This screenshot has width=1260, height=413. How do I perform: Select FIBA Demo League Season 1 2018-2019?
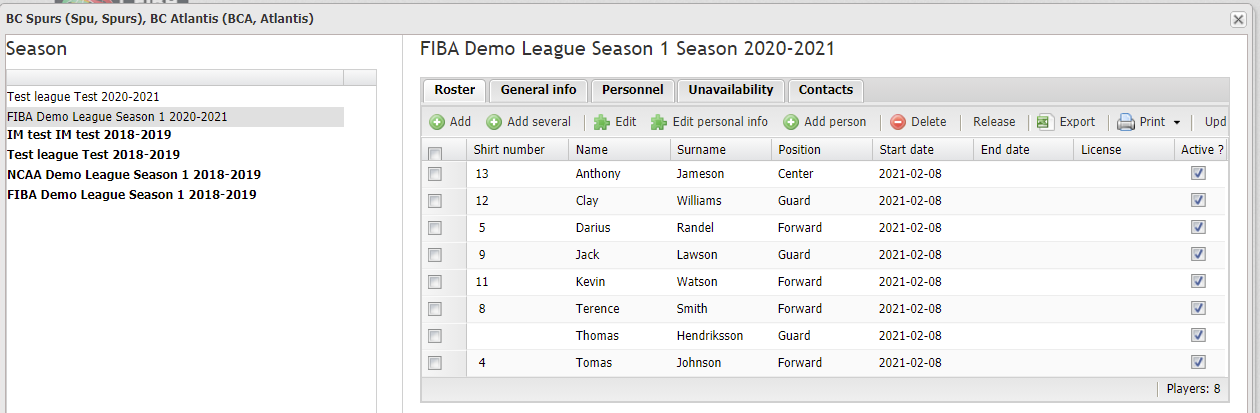(132, 194)
